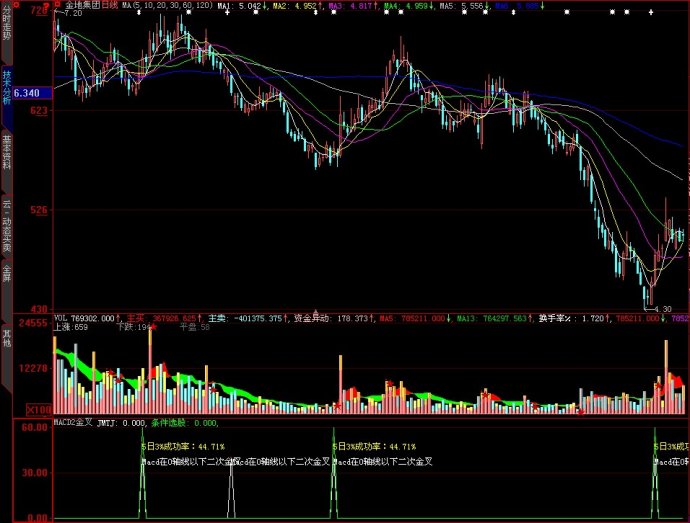The image size is (690, 523).
Task: Click the MACD2金叉 indicator name label
Action: (73, 423)
